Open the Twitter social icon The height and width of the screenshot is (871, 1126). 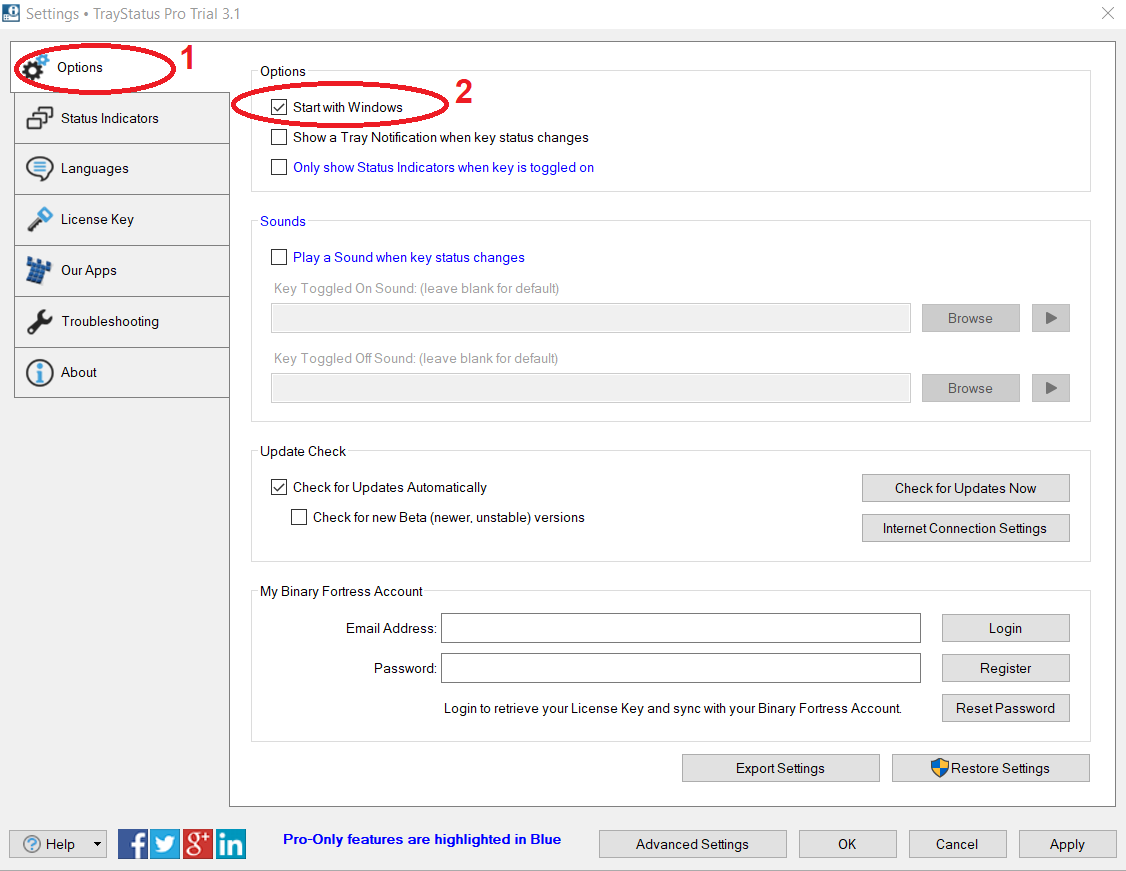click(x=165, y=844)
